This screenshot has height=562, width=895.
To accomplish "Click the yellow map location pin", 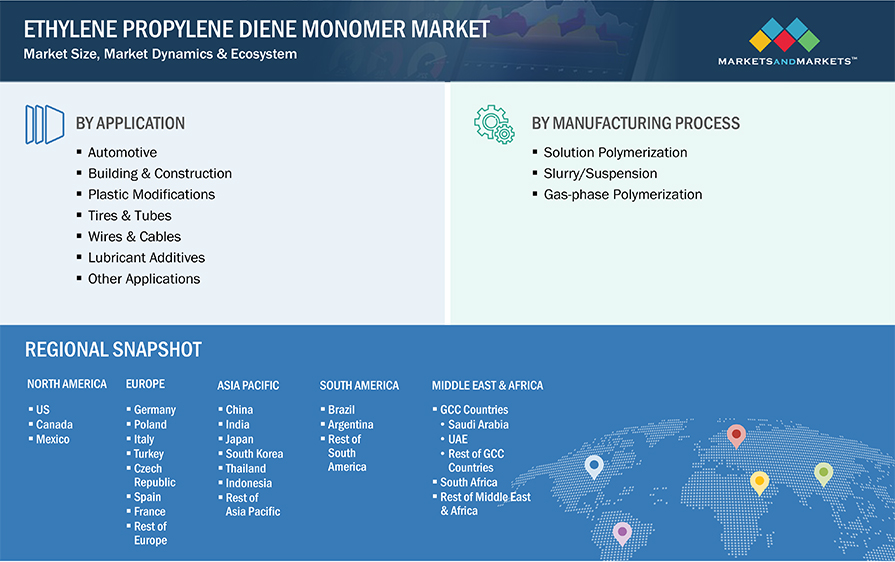I will click(759, 482).
